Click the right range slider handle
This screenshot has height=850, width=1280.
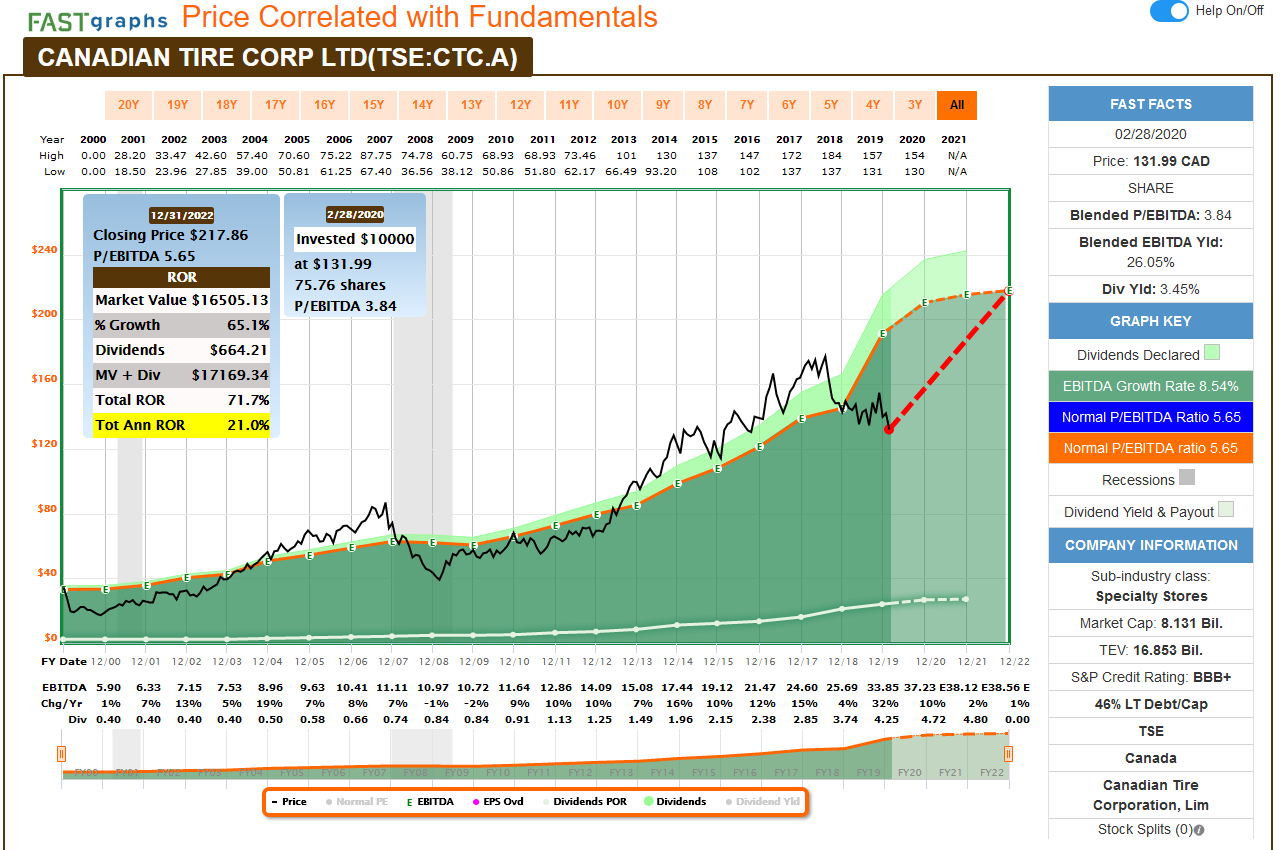click(x=1008, y=754)
